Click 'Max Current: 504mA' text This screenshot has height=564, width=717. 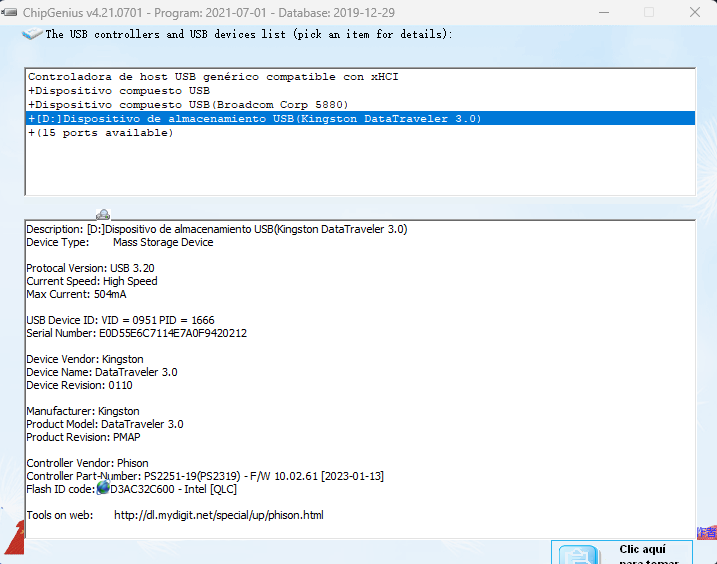pos(76,294)
